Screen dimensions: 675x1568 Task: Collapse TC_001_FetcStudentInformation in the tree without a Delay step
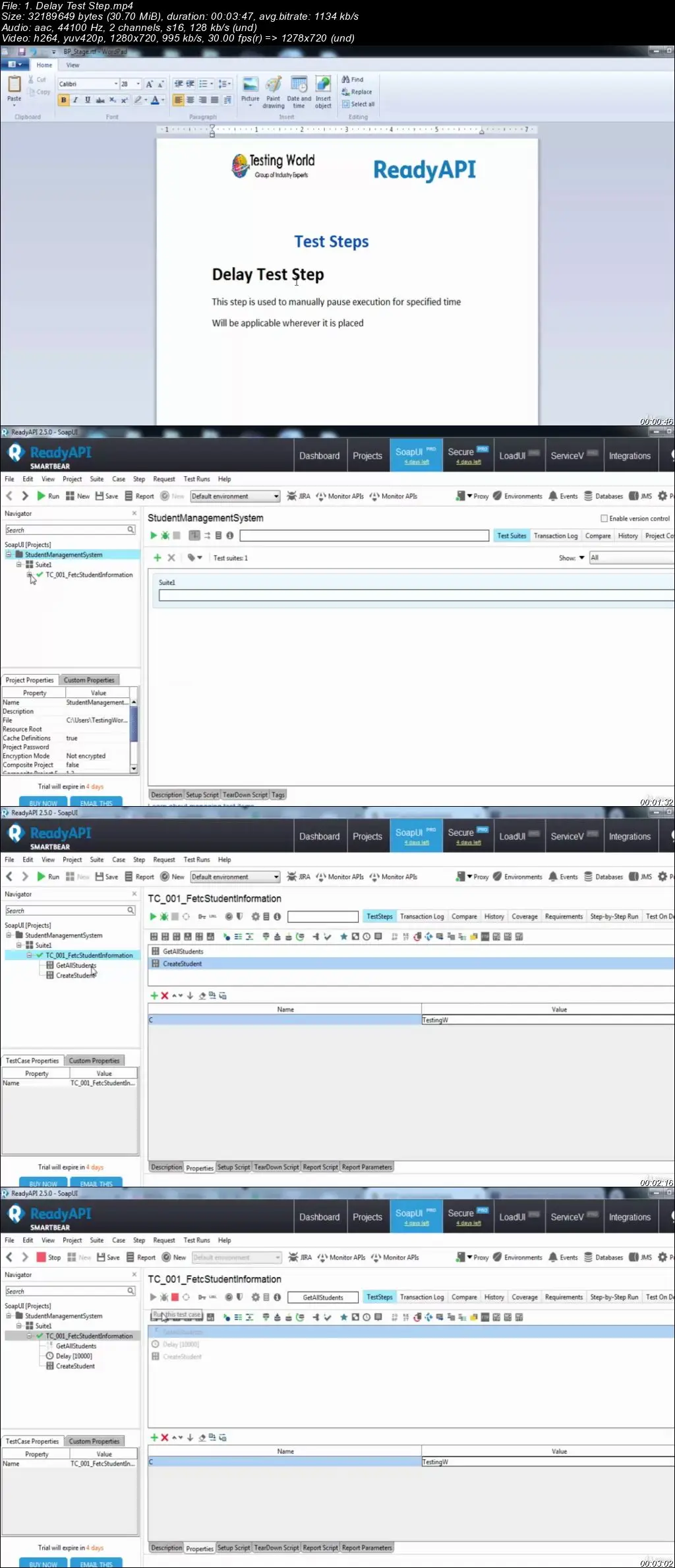30,955
